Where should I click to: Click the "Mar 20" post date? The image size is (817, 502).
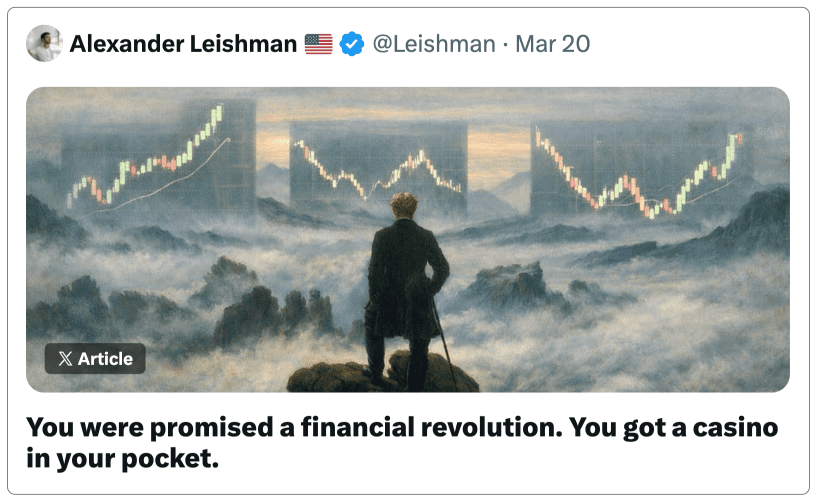click(552, 44)
